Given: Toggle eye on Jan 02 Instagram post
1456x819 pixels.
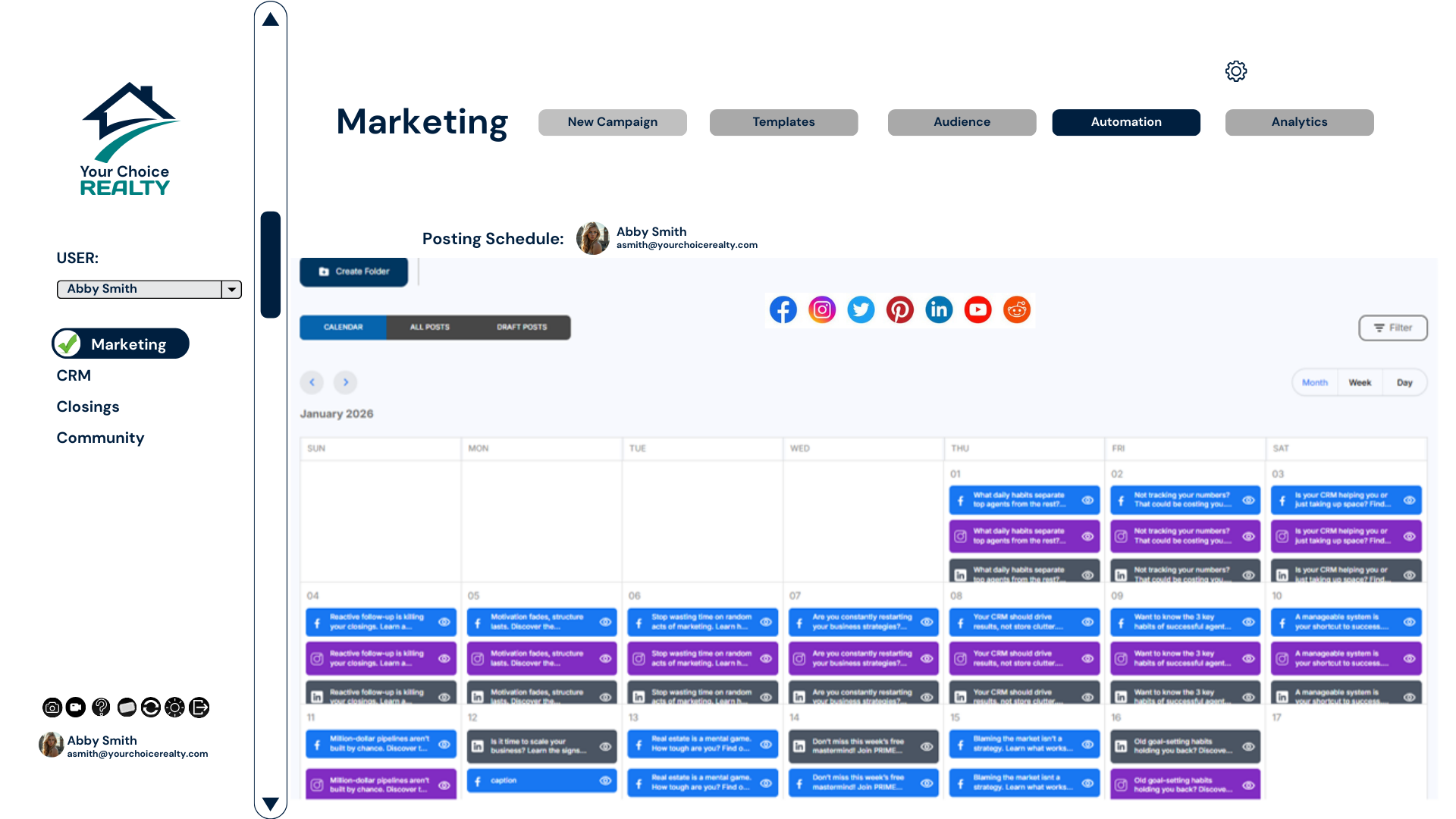Looking at the screenshot, I should (x=1248, y=536).
